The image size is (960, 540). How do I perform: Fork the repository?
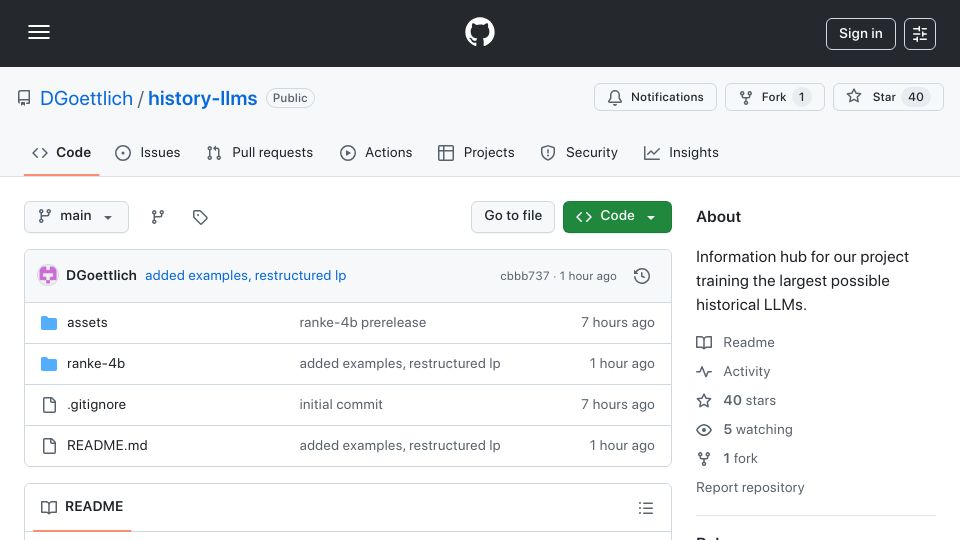774,97
